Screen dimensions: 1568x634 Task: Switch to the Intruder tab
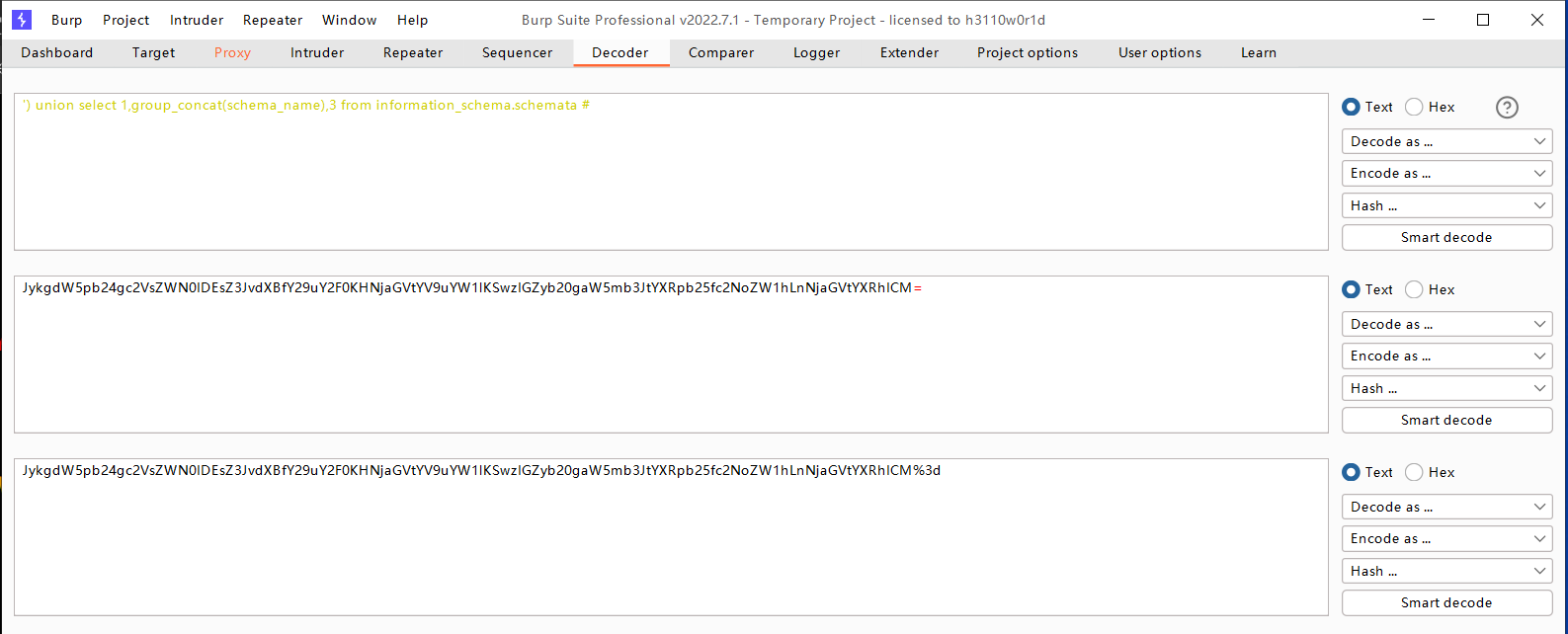(317, 52)
